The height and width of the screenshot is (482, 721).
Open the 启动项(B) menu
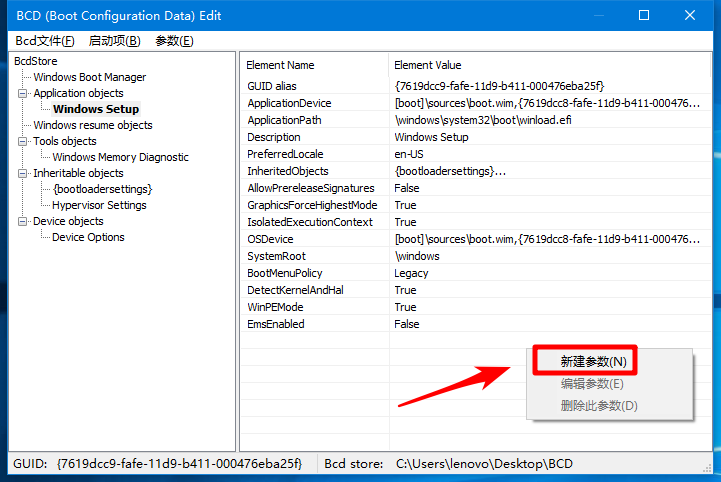115,41
